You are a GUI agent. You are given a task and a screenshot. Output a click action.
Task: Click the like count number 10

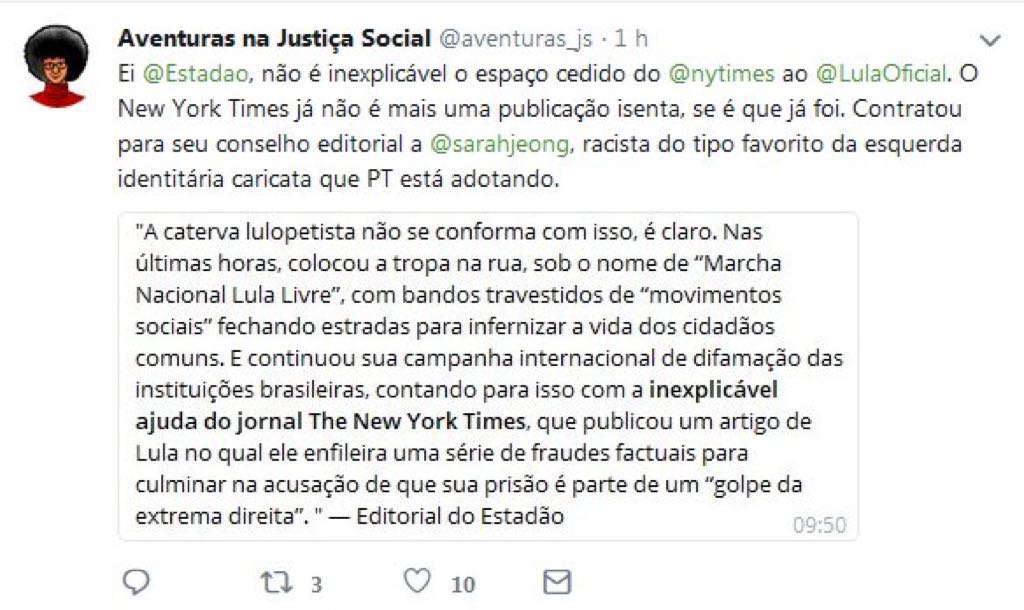tap(463, 584)
